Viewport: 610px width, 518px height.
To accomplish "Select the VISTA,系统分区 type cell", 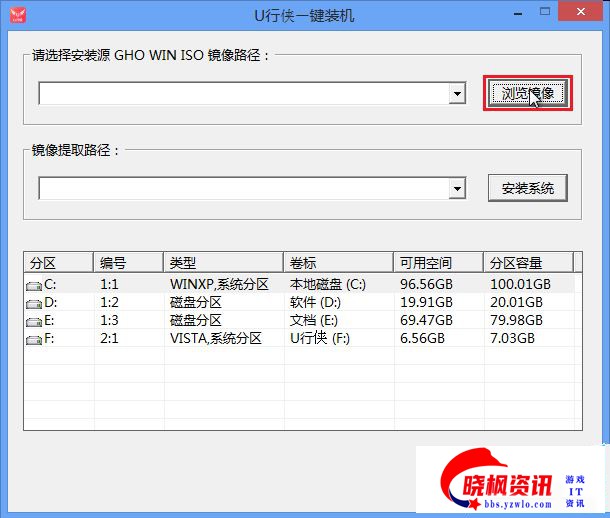I will pyautogui.click(x=215, y=339).
